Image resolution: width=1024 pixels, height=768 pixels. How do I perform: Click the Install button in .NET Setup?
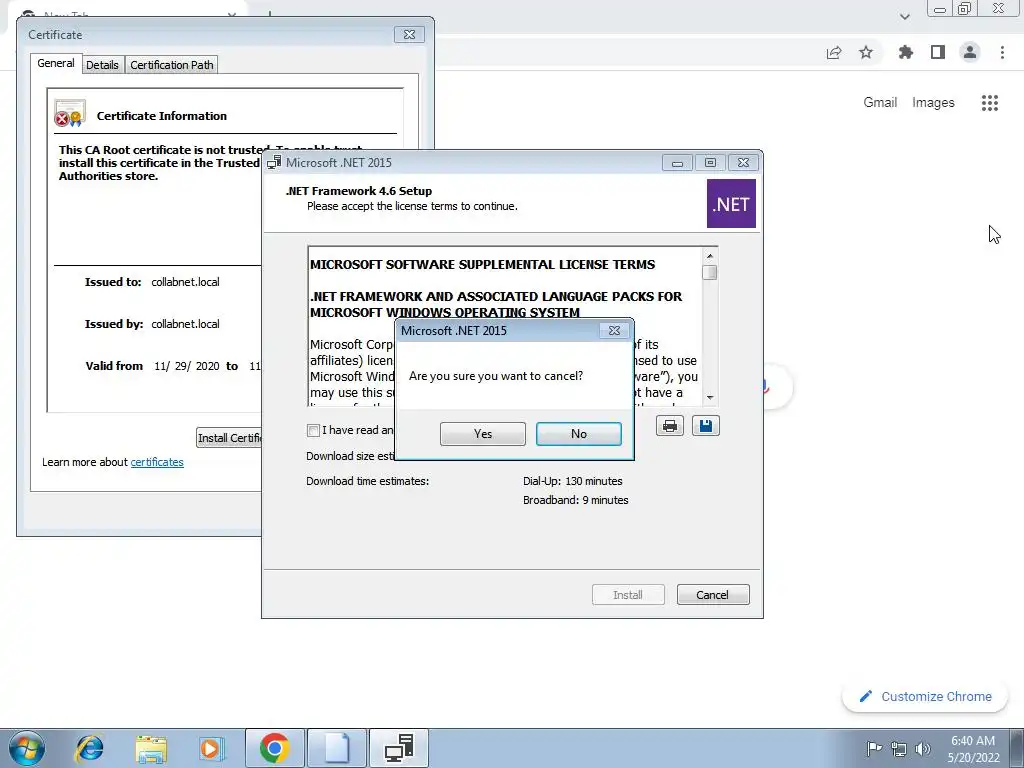[628, 595]
